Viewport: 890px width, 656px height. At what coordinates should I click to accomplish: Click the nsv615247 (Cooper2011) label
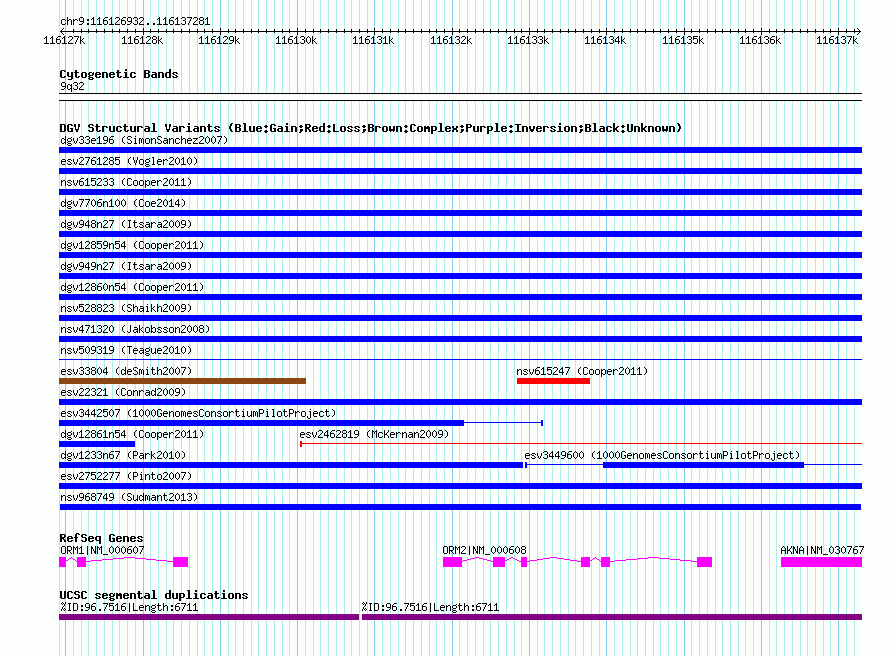click(582, 371)
